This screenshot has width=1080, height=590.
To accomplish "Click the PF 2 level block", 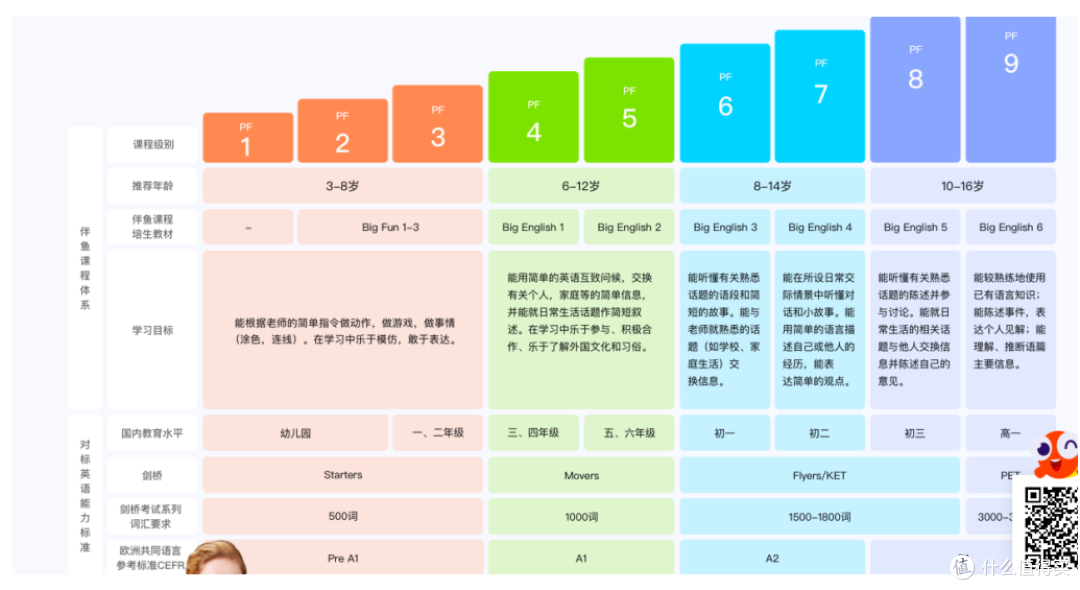I will (x=342, y=131).
